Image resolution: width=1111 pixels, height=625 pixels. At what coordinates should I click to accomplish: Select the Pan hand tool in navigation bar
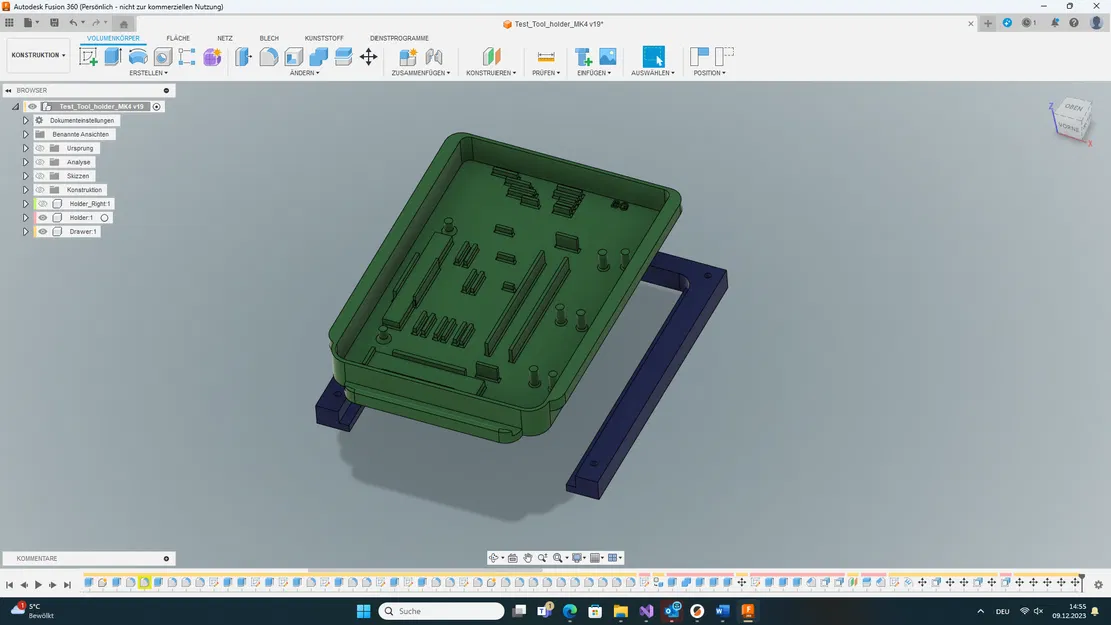tap(528, 558)
